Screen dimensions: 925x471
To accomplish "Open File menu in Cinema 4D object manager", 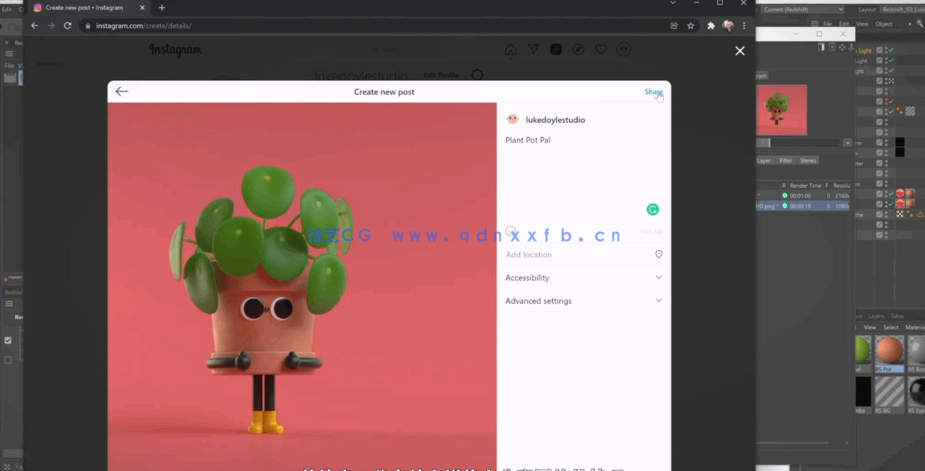I will click(827, 24).
